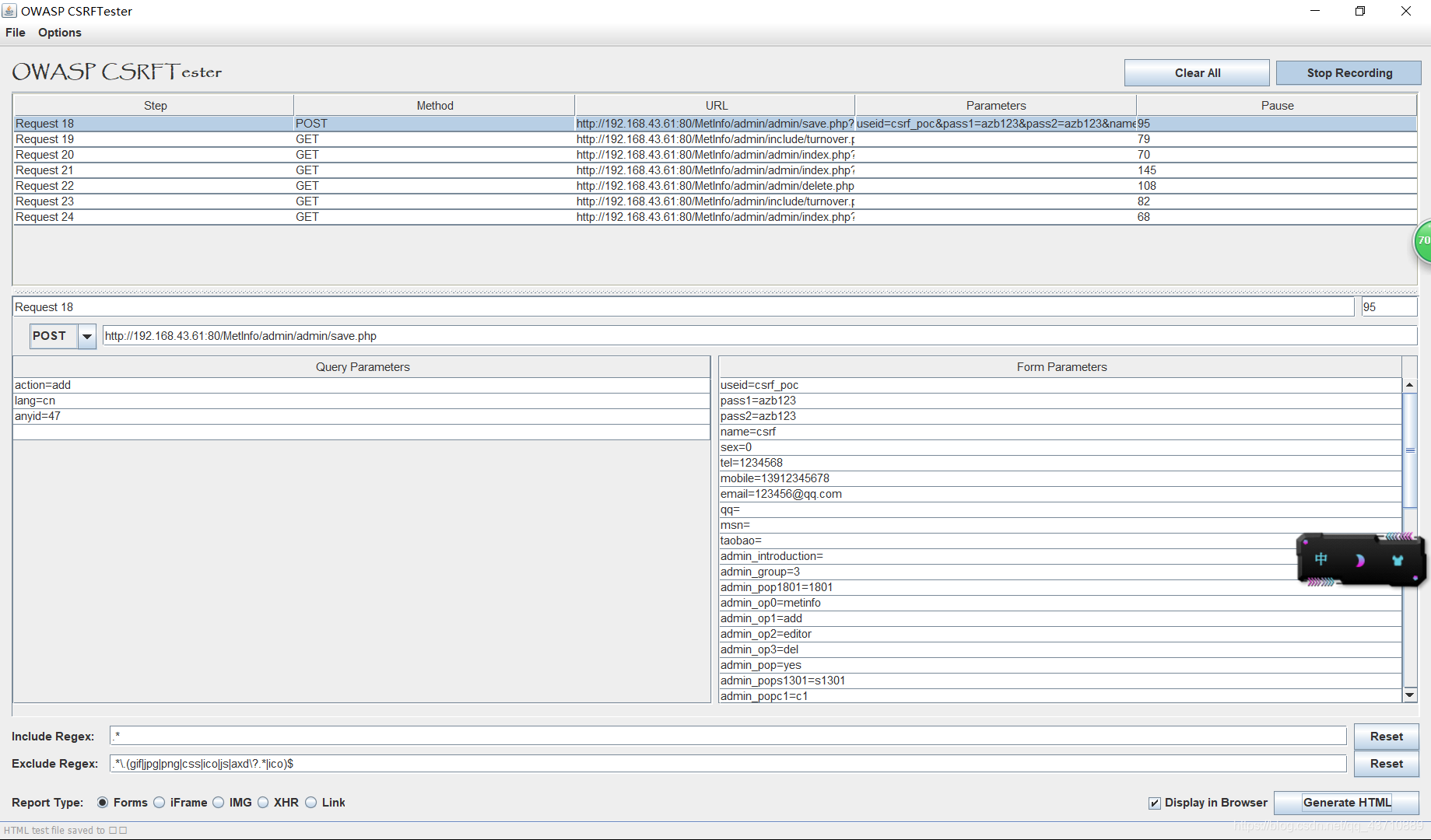Screen dimensions: 1431x840
Task: Click the green 70 floating badge
Action: pyautogui.click(x=1422, y=241)
